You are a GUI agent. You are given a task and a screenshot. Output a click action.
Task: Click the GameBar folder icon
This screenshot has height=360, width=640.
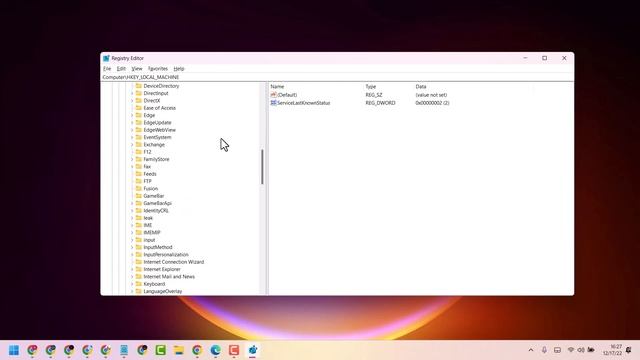[x=138, y=196]
